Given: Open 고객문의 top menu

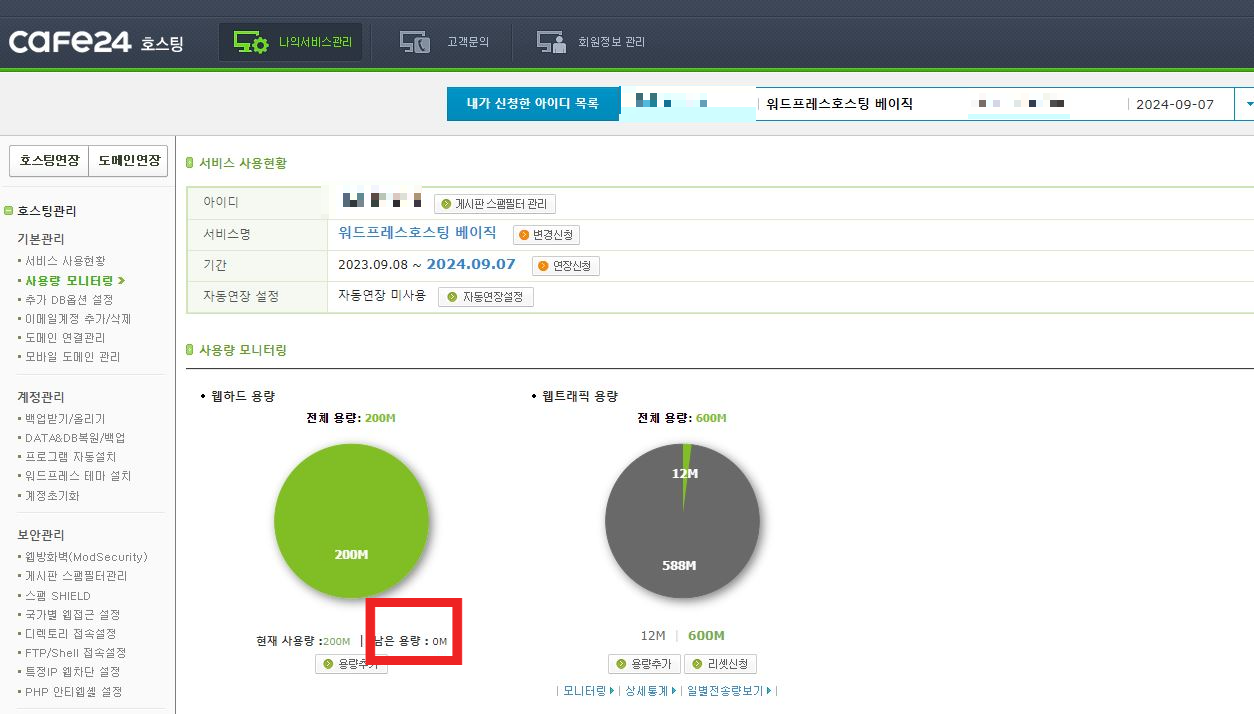Looking at the screenshot, I should 444,42.
